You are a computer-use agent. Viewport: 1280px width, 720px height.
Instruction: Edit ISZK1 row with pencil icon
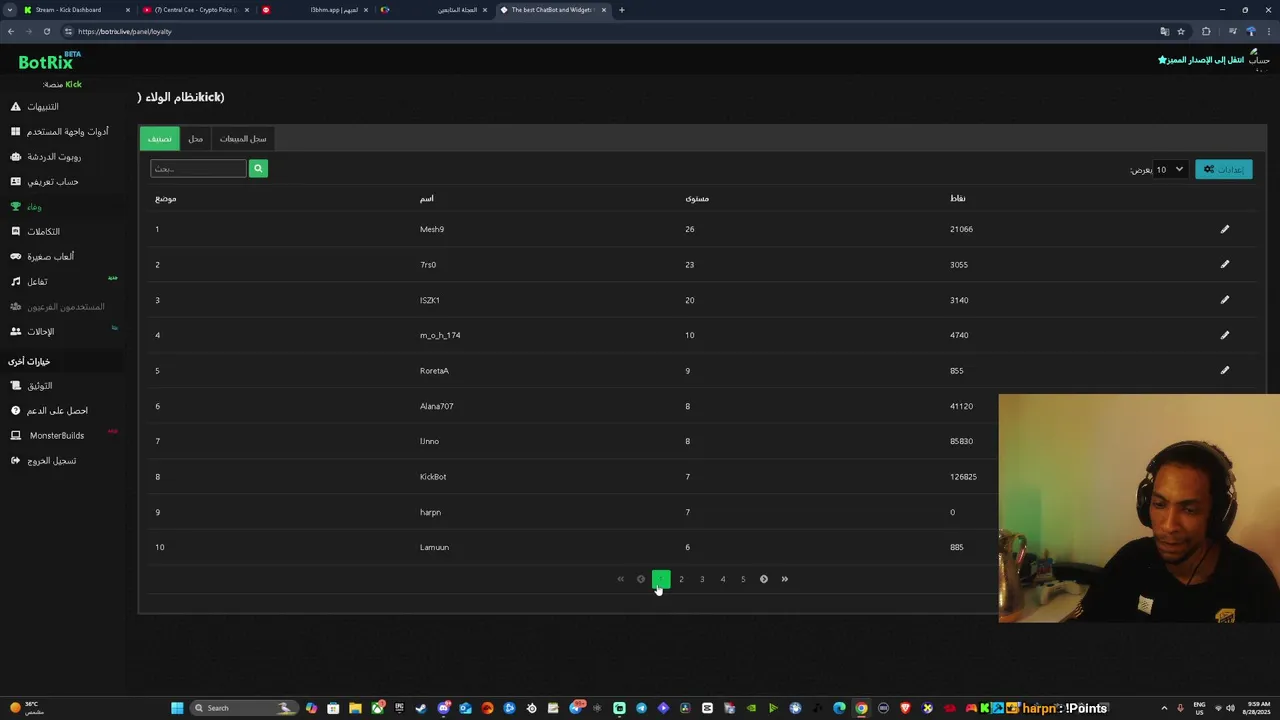tap(1224, 299)
